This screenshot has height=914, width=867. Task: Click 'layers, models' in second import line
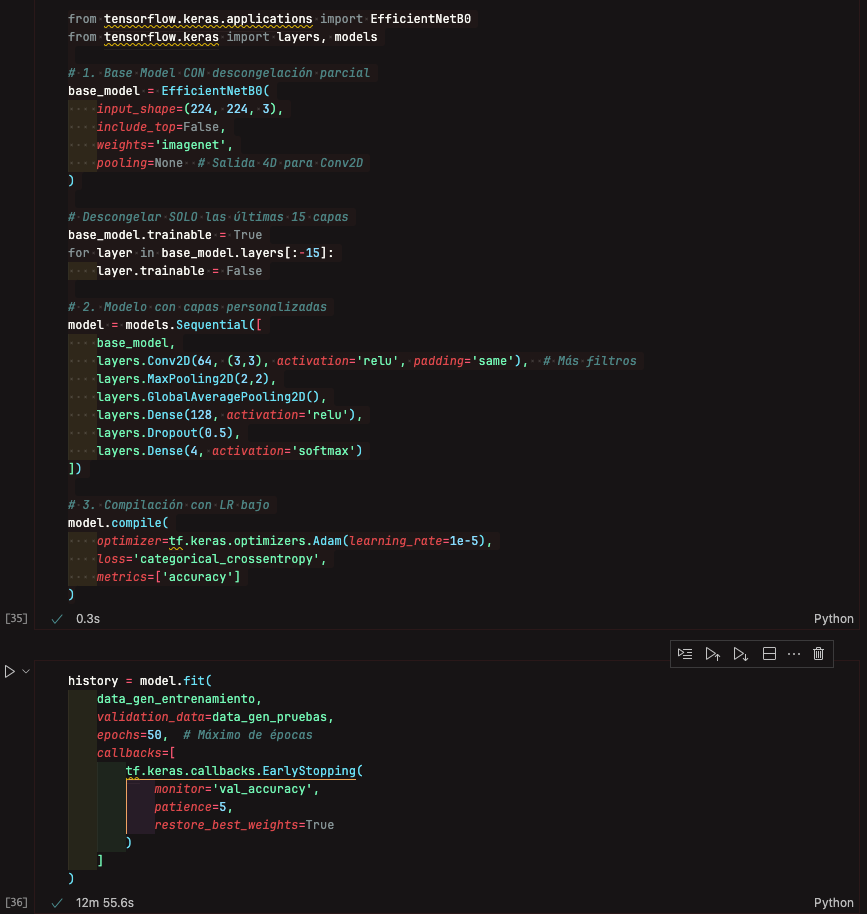tap(327, 37)
